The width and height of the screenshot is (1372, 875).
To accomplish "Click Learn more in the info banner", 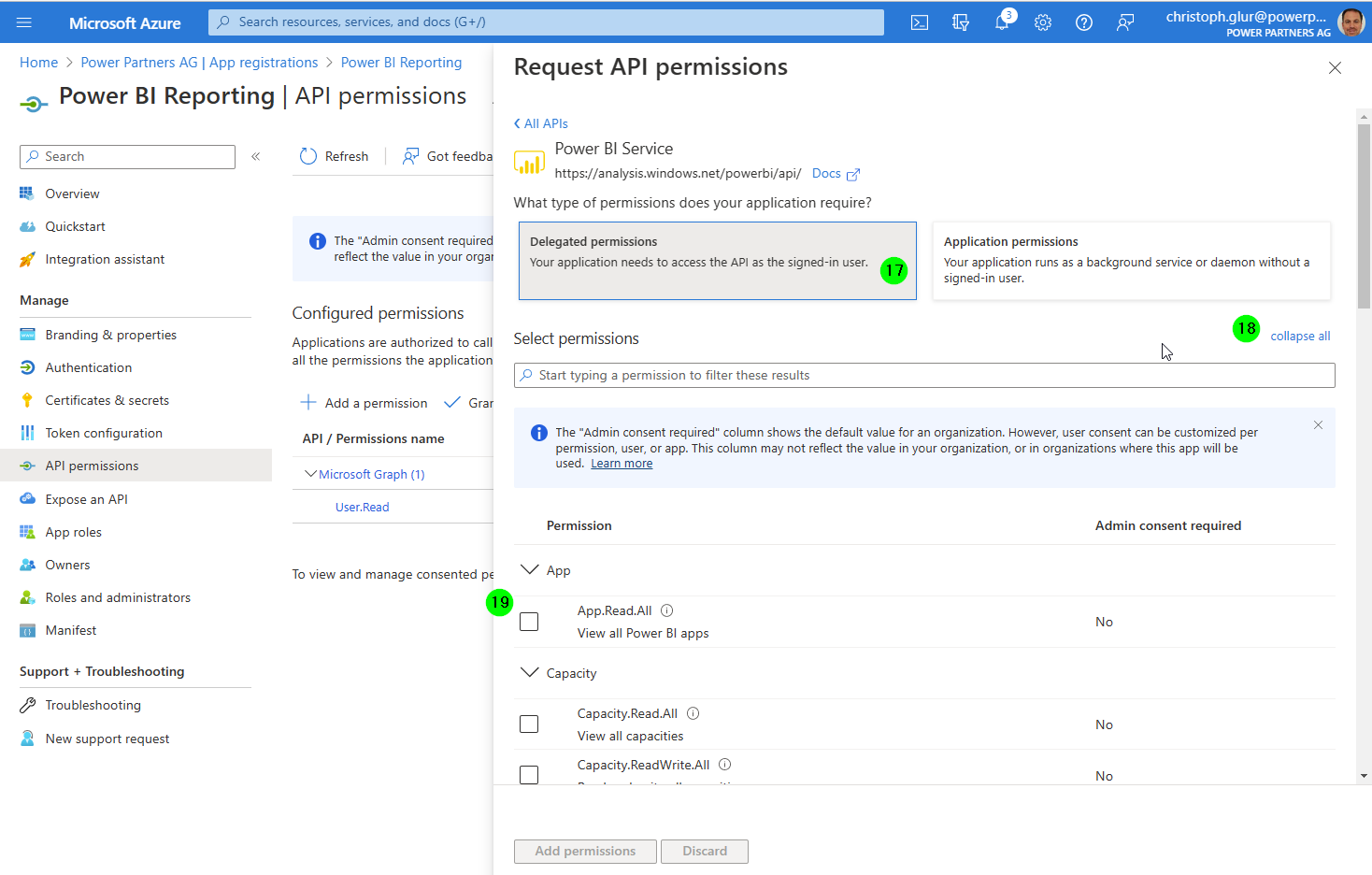I will pyautogui.click(x=622, y=464).
